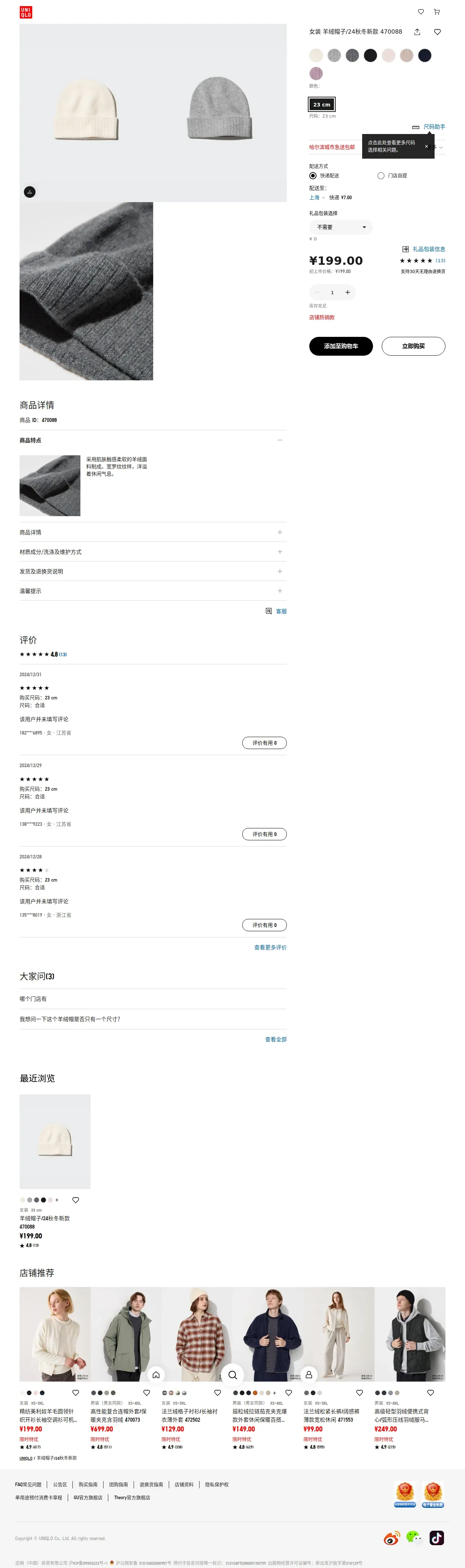Choose the 23 cm size option
This screenshot has height=1568, width=465.
(x=322, y=104)
